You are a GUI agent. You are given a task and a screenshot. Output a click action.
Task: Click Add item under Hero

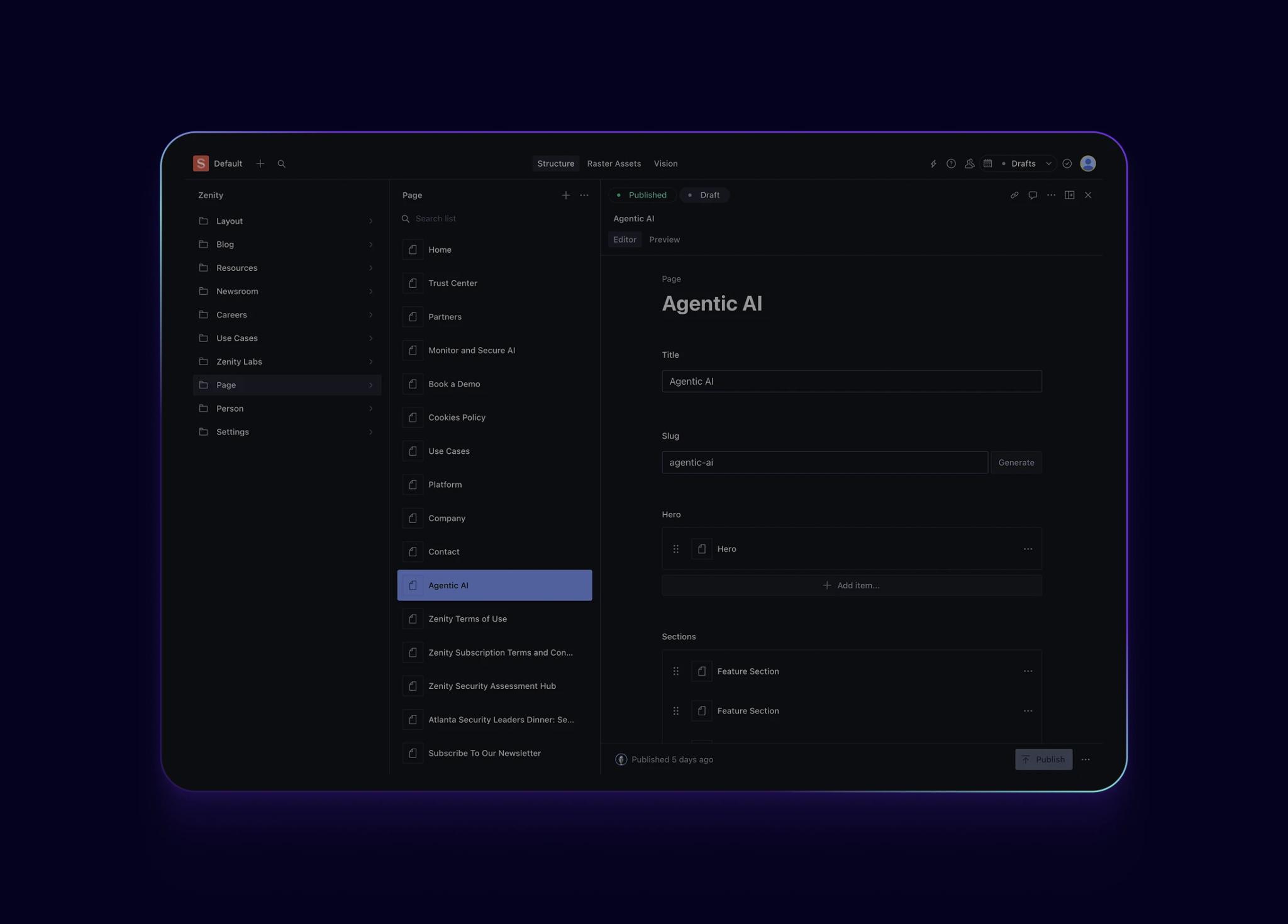[851, 585]
